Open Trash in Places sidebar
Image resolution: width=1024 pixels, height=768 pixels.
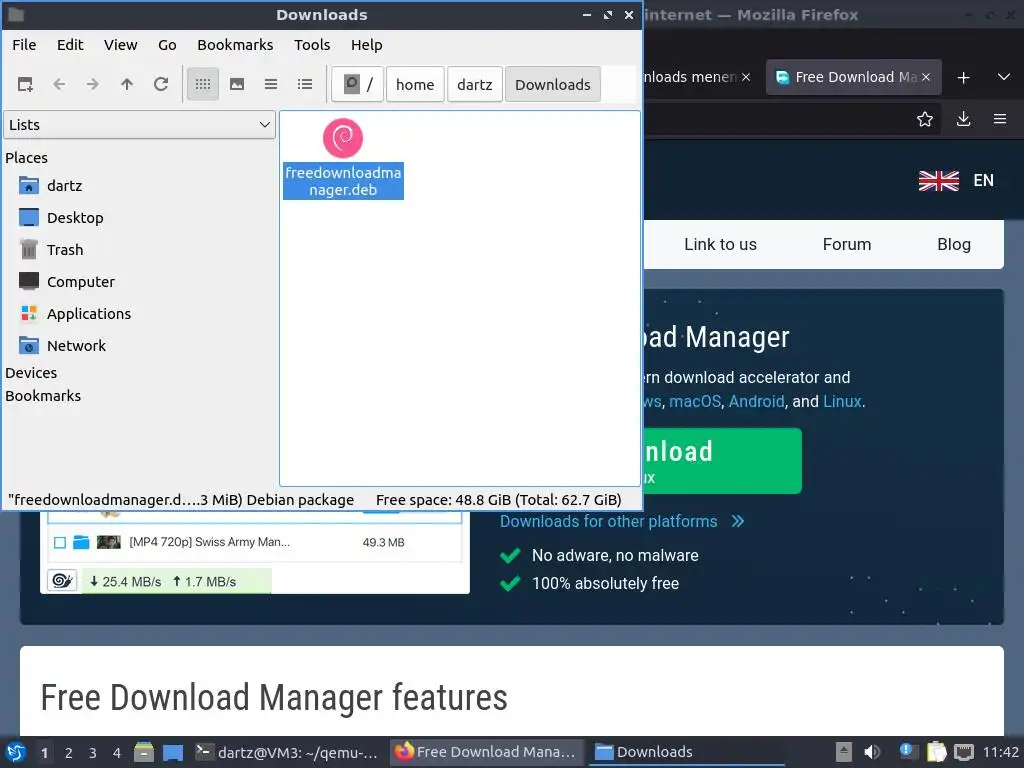(51, 250)
